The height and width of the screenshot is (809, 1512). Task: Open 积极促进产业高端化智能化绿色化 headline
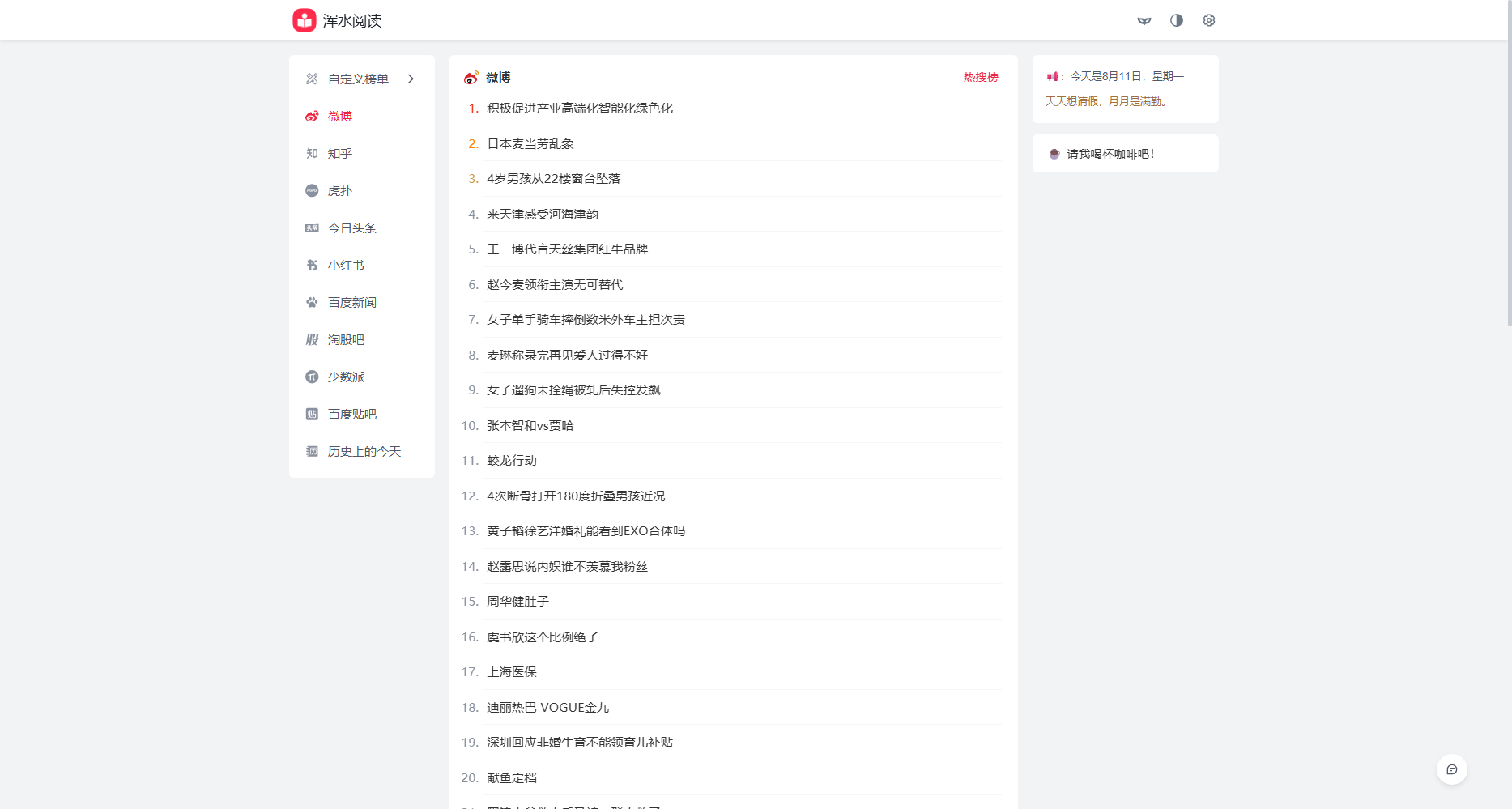click(x=580, y=108)
